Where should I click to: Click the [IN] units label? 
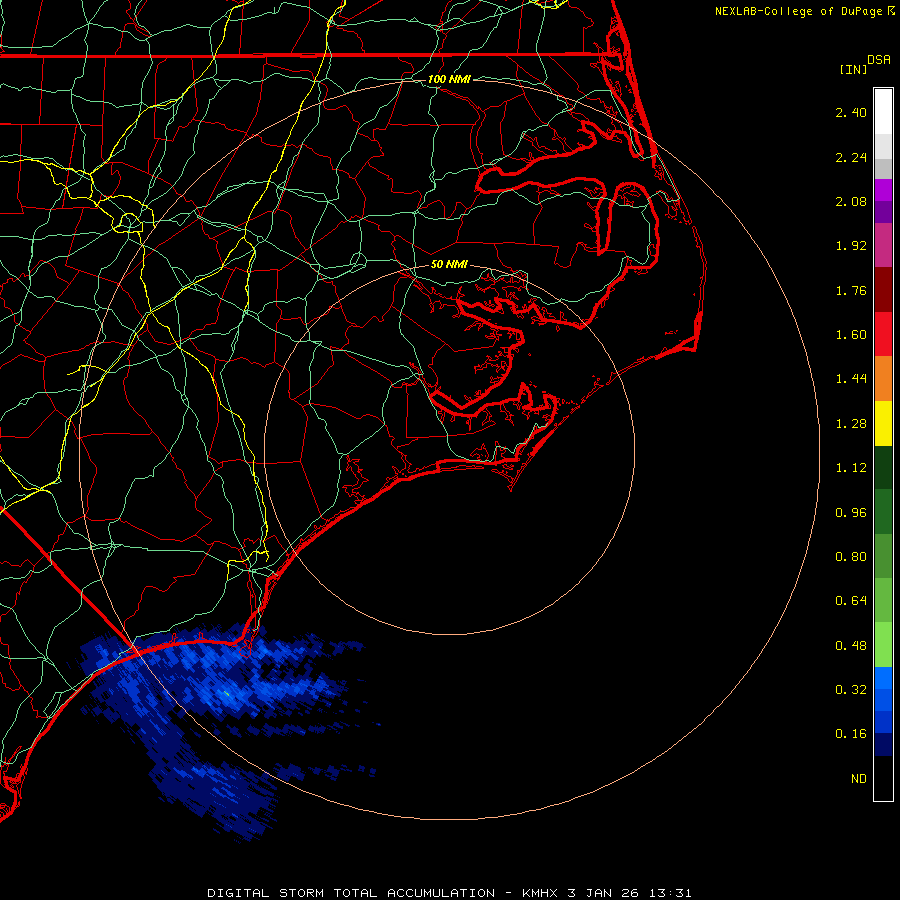click(x=853, y=69)
